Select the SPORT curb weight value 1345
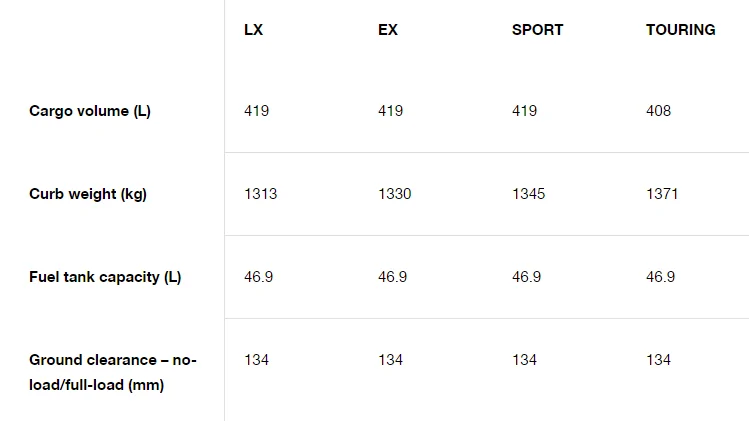Screen dimensions: 749x421 (529, 194)
